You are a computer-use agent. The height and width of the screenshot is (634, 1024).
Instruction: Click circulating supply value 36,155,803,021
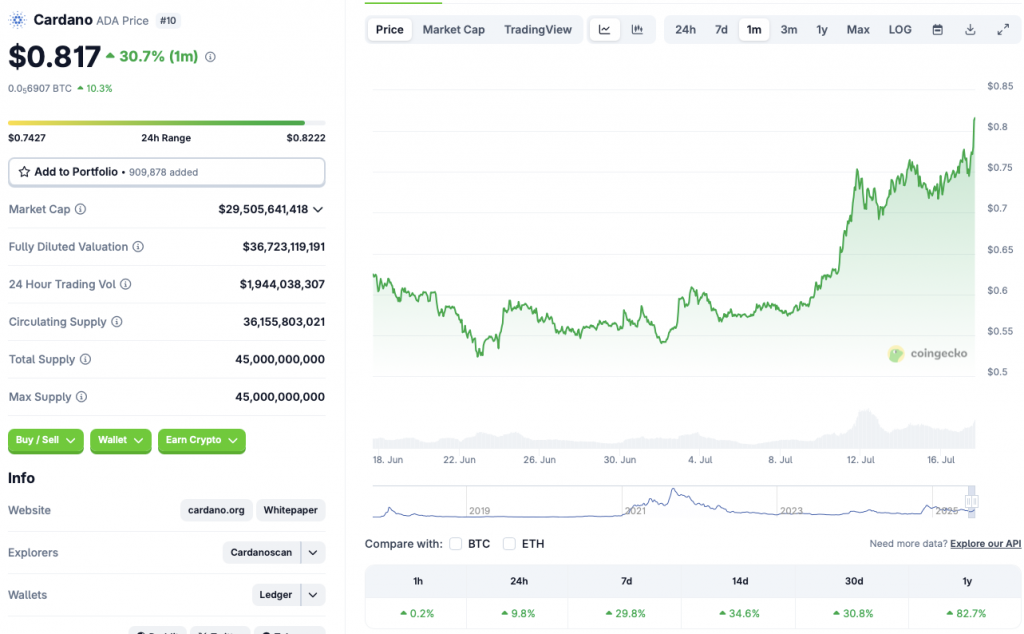(x=283, y=322)
